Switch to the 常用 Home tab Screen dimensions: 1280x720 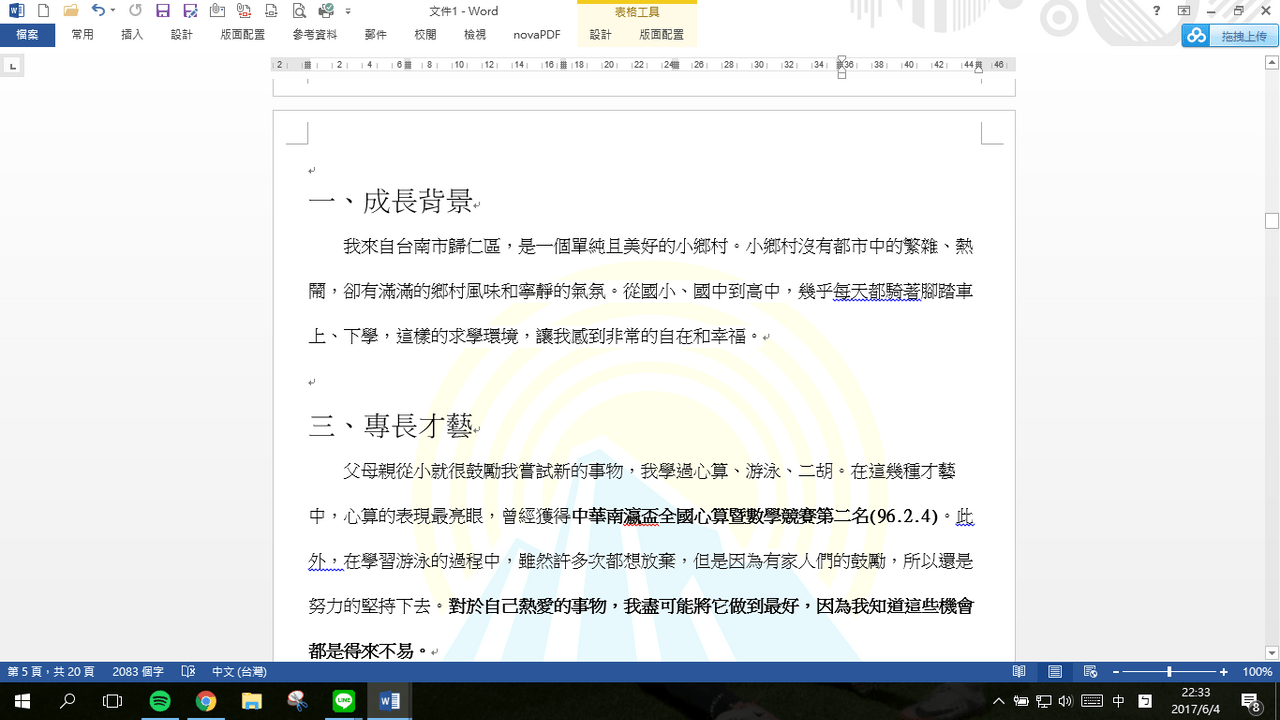click(82, 34)
